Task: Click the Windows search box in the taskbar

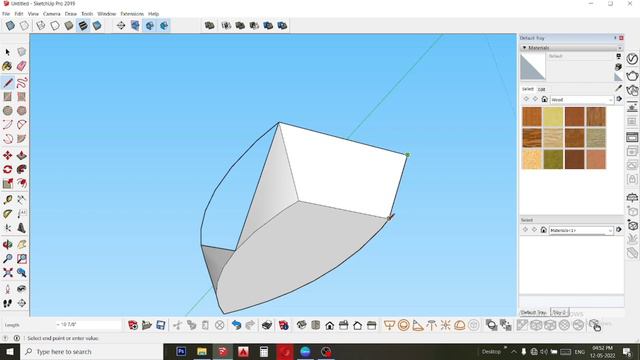Action: 91,351
